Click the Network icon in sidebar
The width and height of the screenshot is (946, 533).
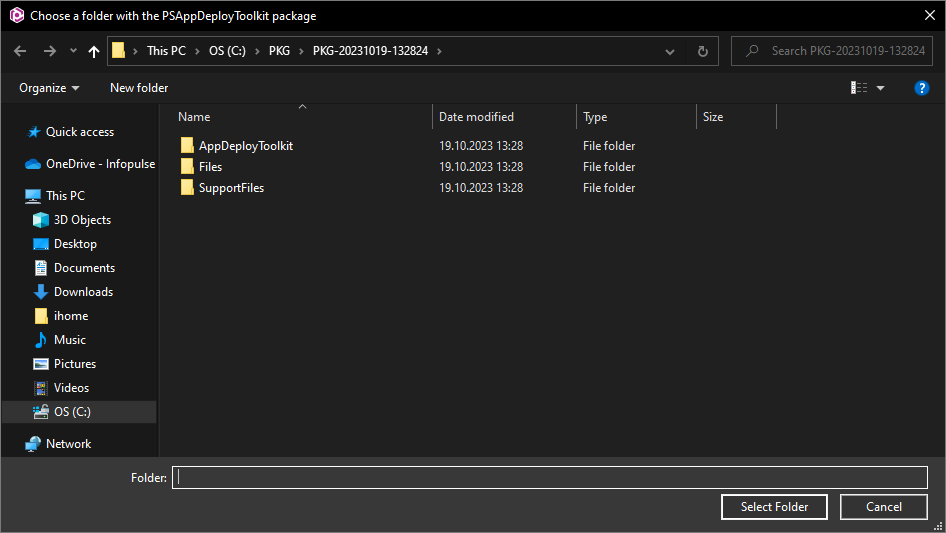[33, 444]
